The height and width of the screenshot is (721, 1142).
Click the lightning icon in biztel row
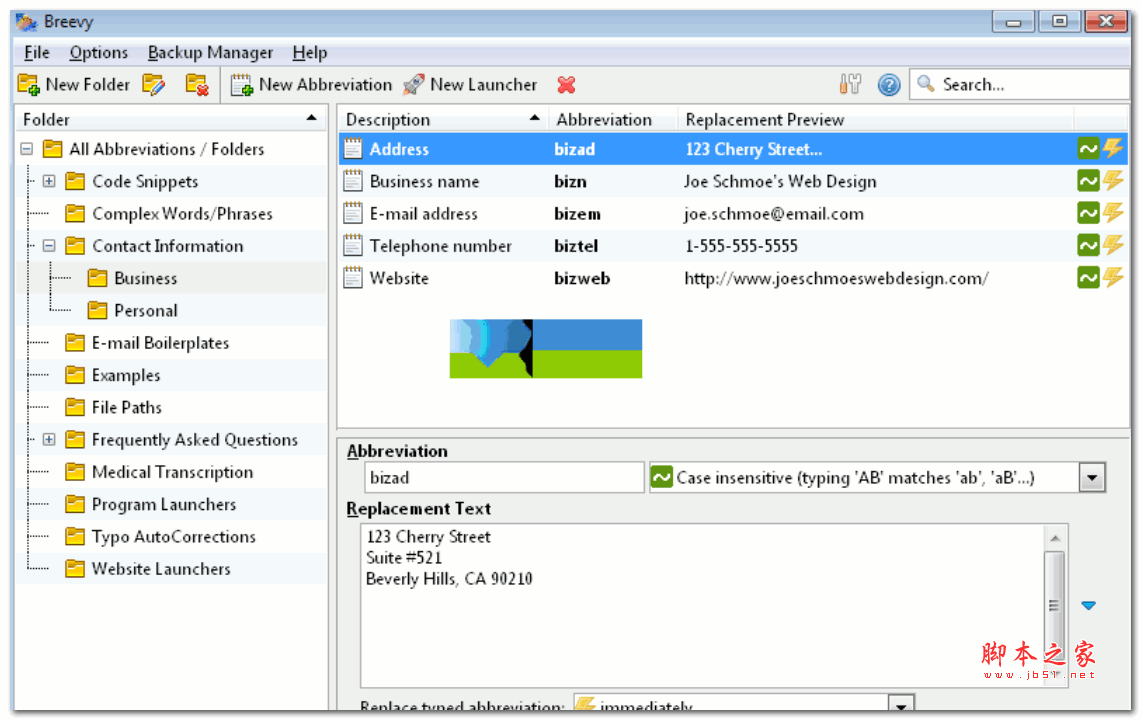(x=1113, y=245)
